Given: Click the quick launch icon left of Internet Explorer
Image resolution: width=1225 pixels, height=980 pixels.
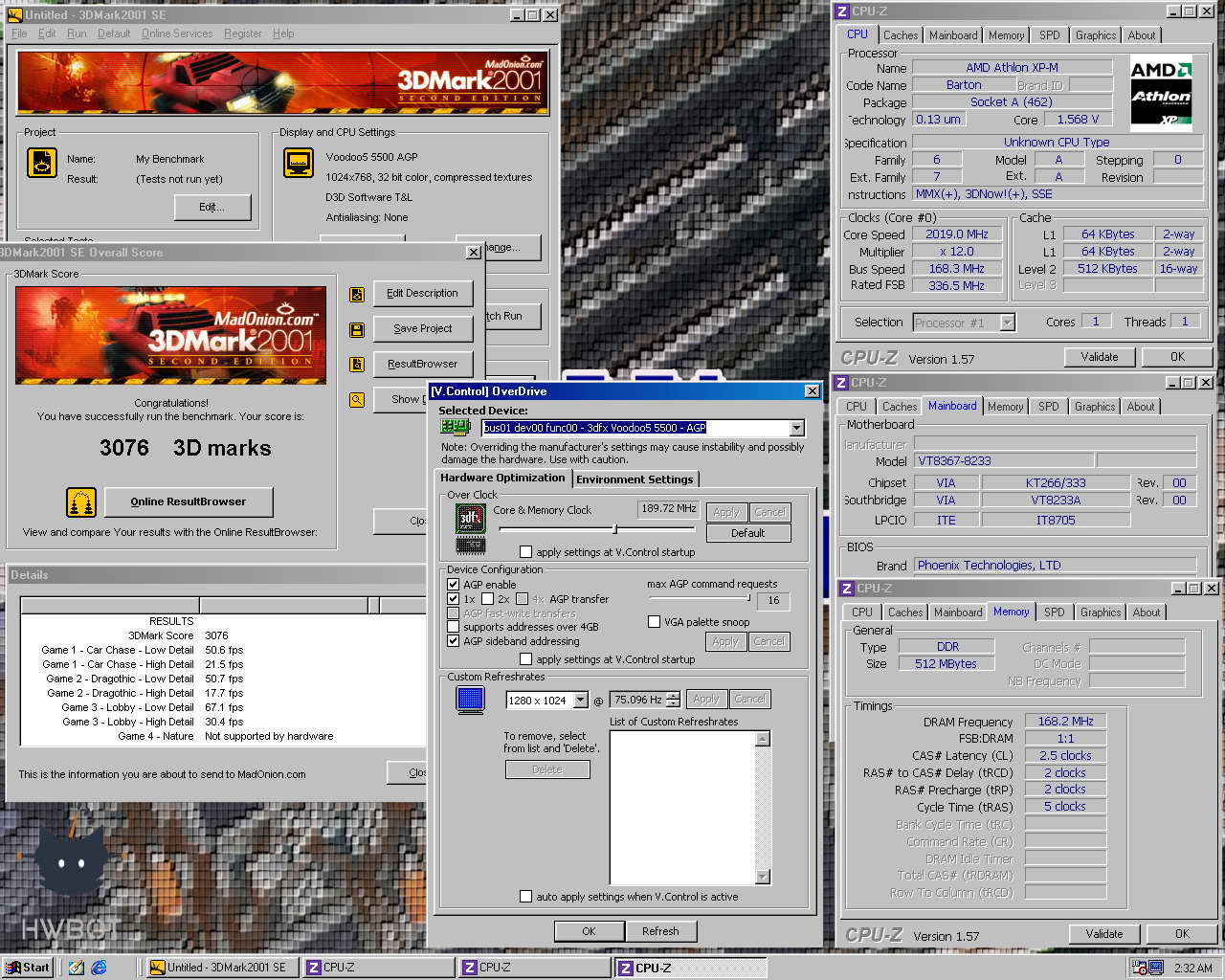Looking at the screenshot, I should point(77,968).
